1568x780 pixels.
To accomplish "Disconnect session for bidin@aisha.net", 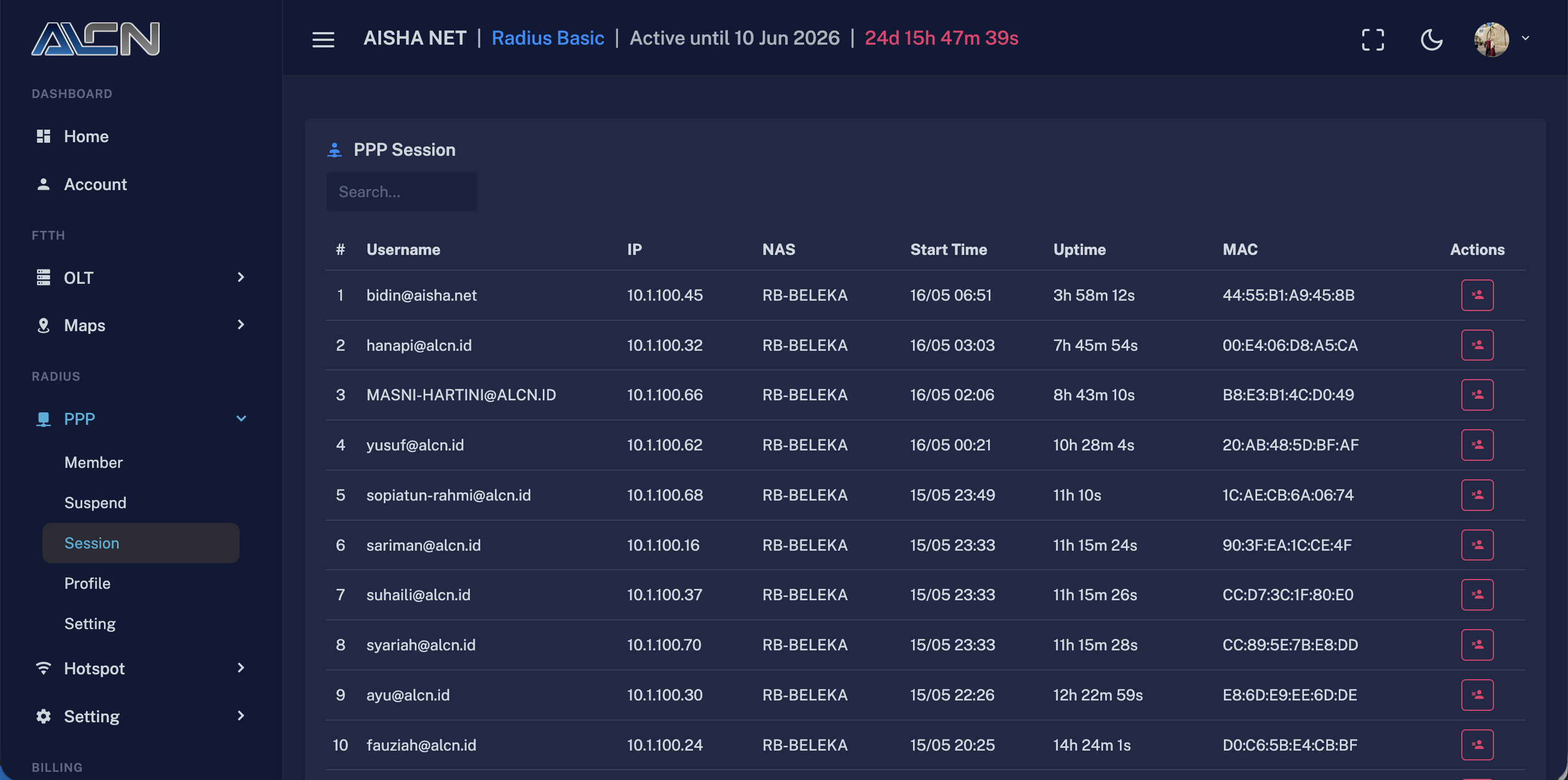I will pos(1477,295).
